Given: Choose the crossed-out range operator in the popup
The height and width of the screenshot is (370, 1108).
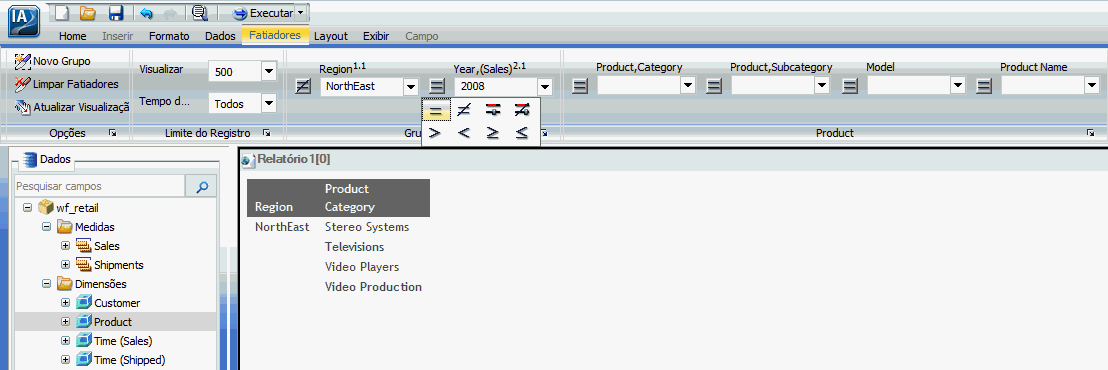Looking at the screenshot, I should pos(521,110).
